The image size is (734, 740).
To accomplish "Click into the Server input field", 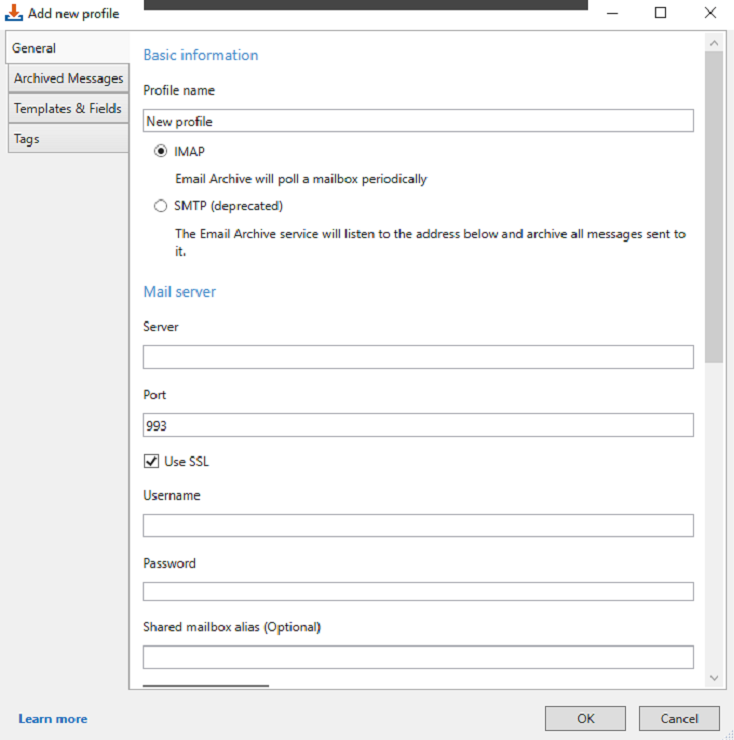I will [418, 357].
